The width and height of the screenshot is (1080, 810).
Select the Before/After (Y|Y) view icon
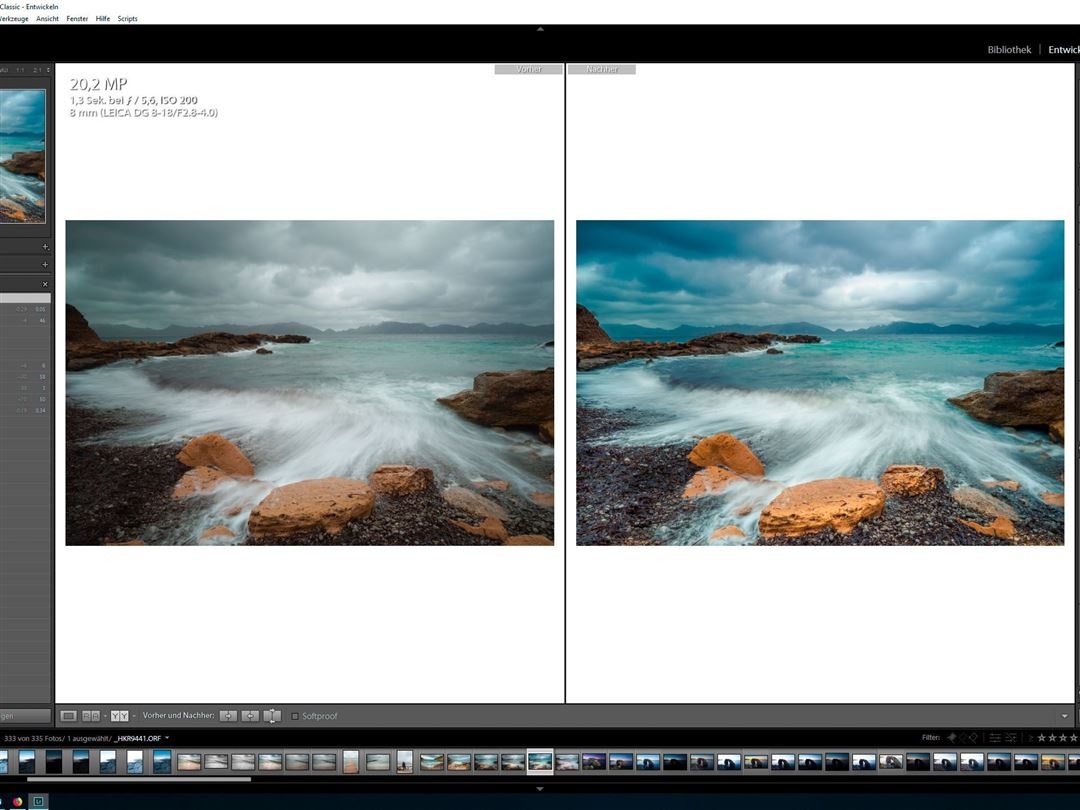(x=119, y=716)
